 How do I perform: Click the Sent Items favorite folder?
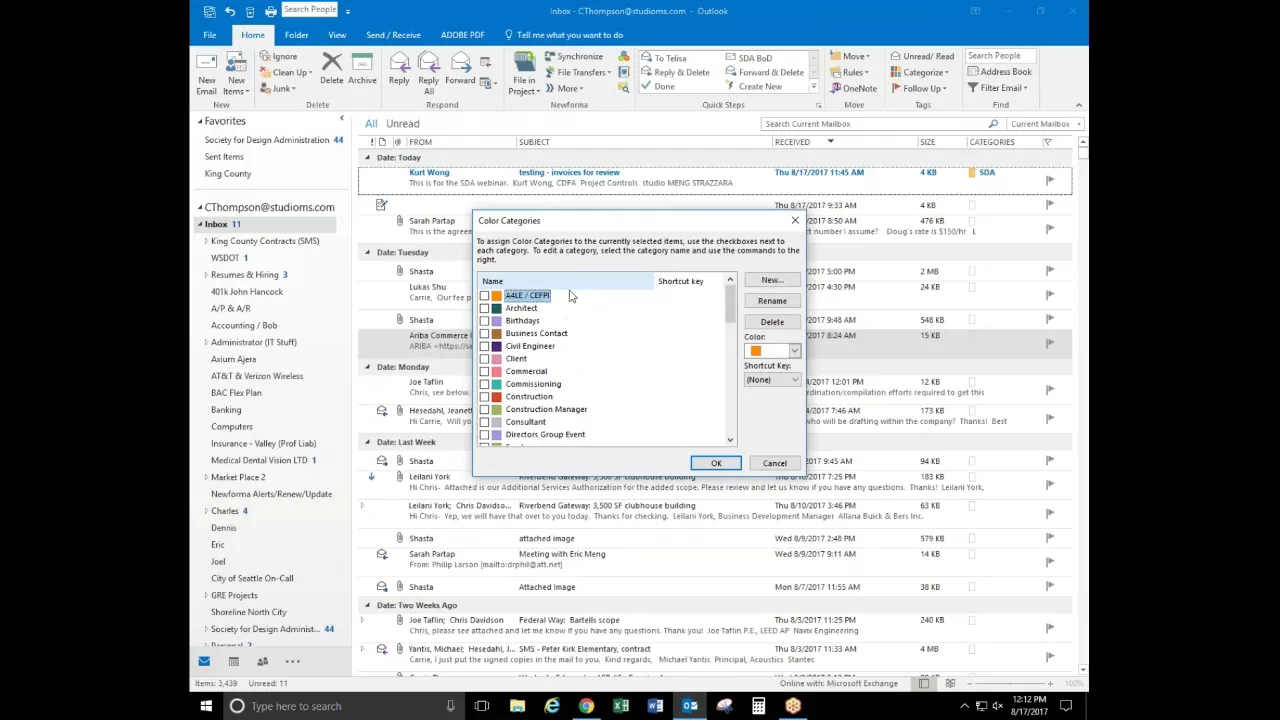coord(224,157)
